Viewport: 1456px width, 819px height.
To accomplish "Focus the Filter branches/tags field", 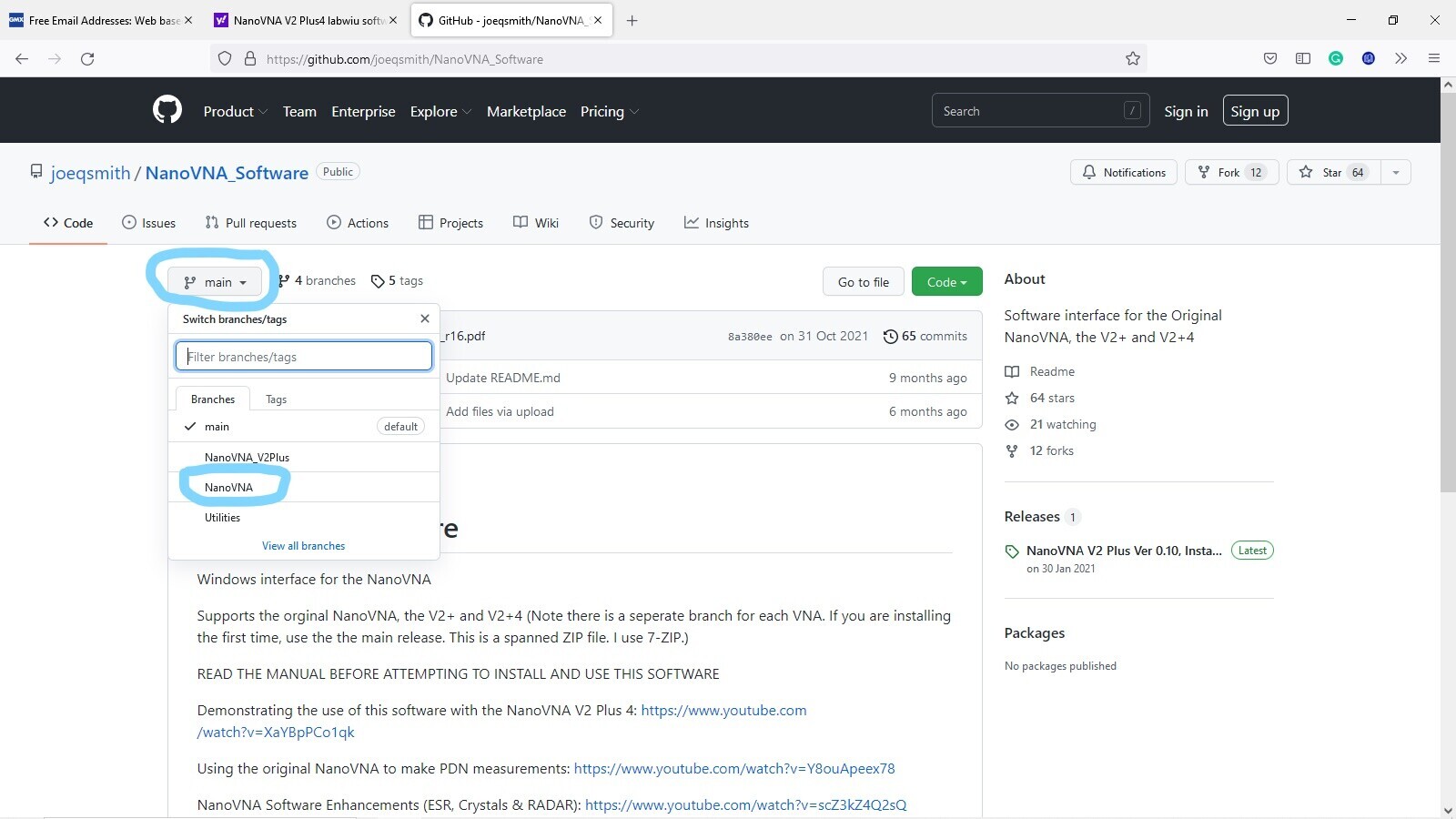I will [x=304, y=356].
